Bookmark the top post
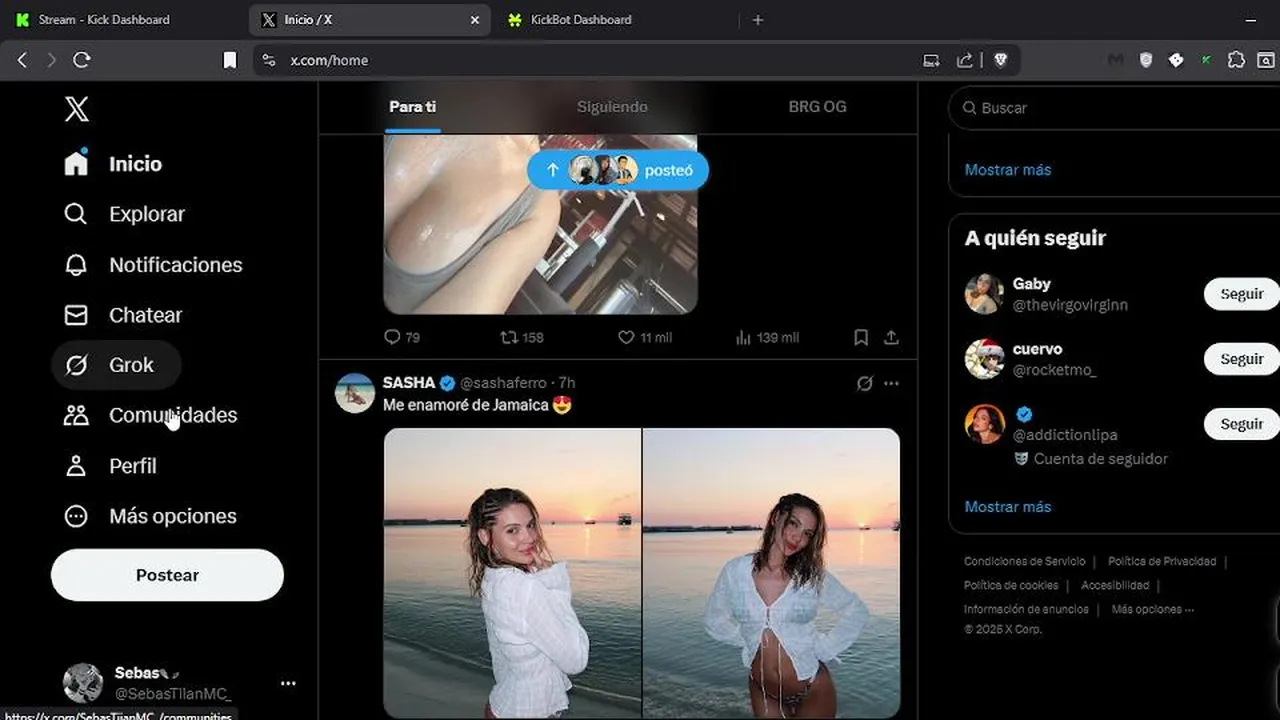The width and height of the screenshot is (1280, 720). [861, 337]
